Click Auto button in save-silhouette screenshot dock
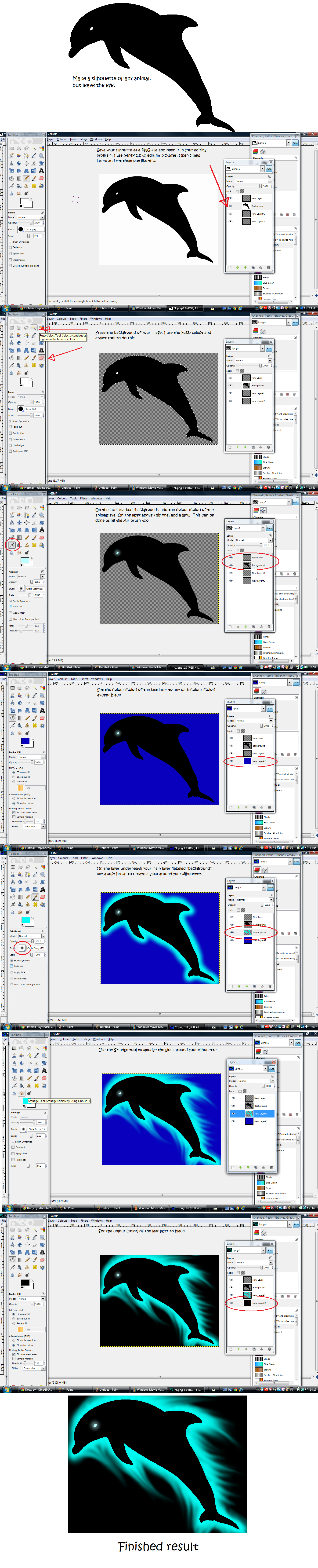The width and height of the screenshot is (318, 1568). (x=295, y=143)
